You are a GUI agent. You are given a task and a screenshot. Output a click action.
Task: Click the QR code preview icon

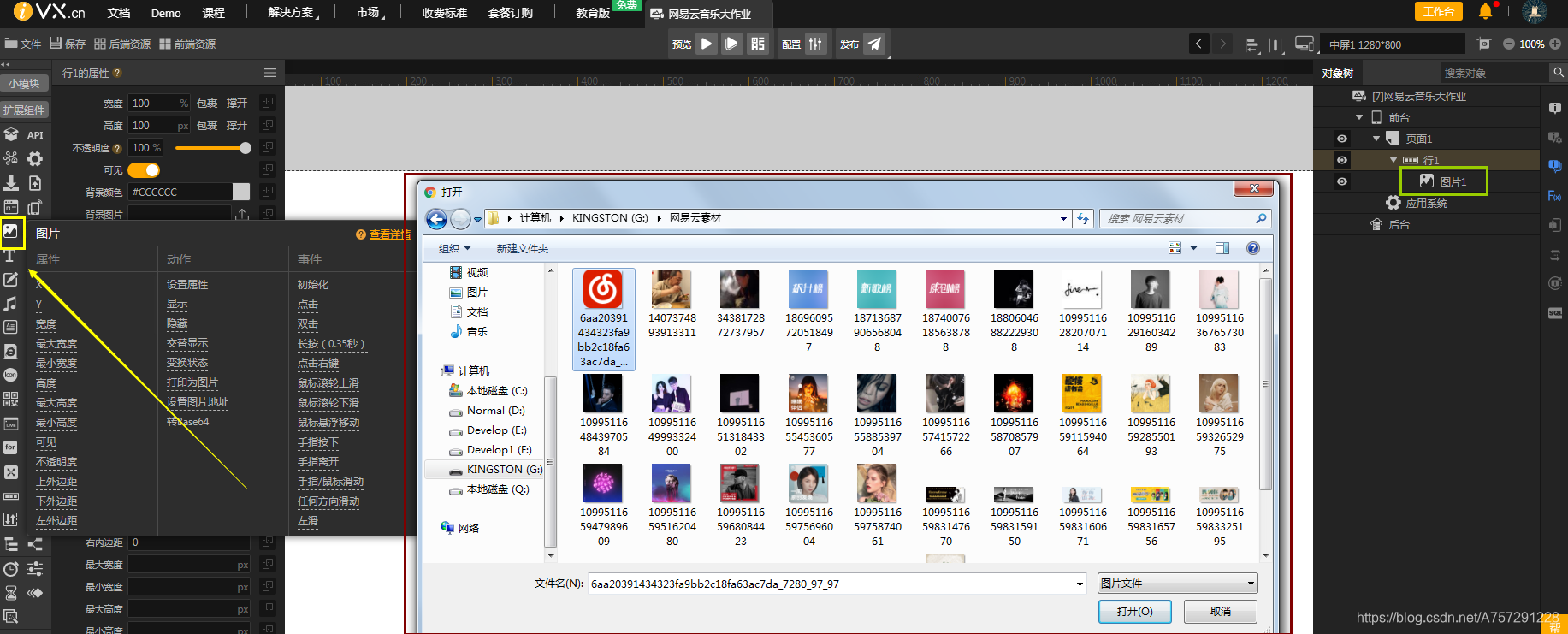[x=758, y=44]
